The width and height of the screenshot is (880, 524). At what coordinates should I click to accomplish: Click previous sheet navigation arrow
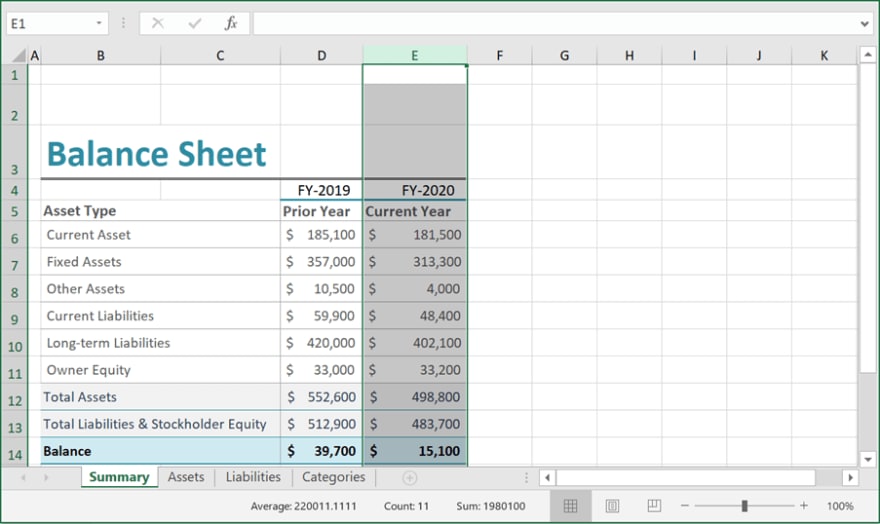pyautogui.click(x=23, y=477)
